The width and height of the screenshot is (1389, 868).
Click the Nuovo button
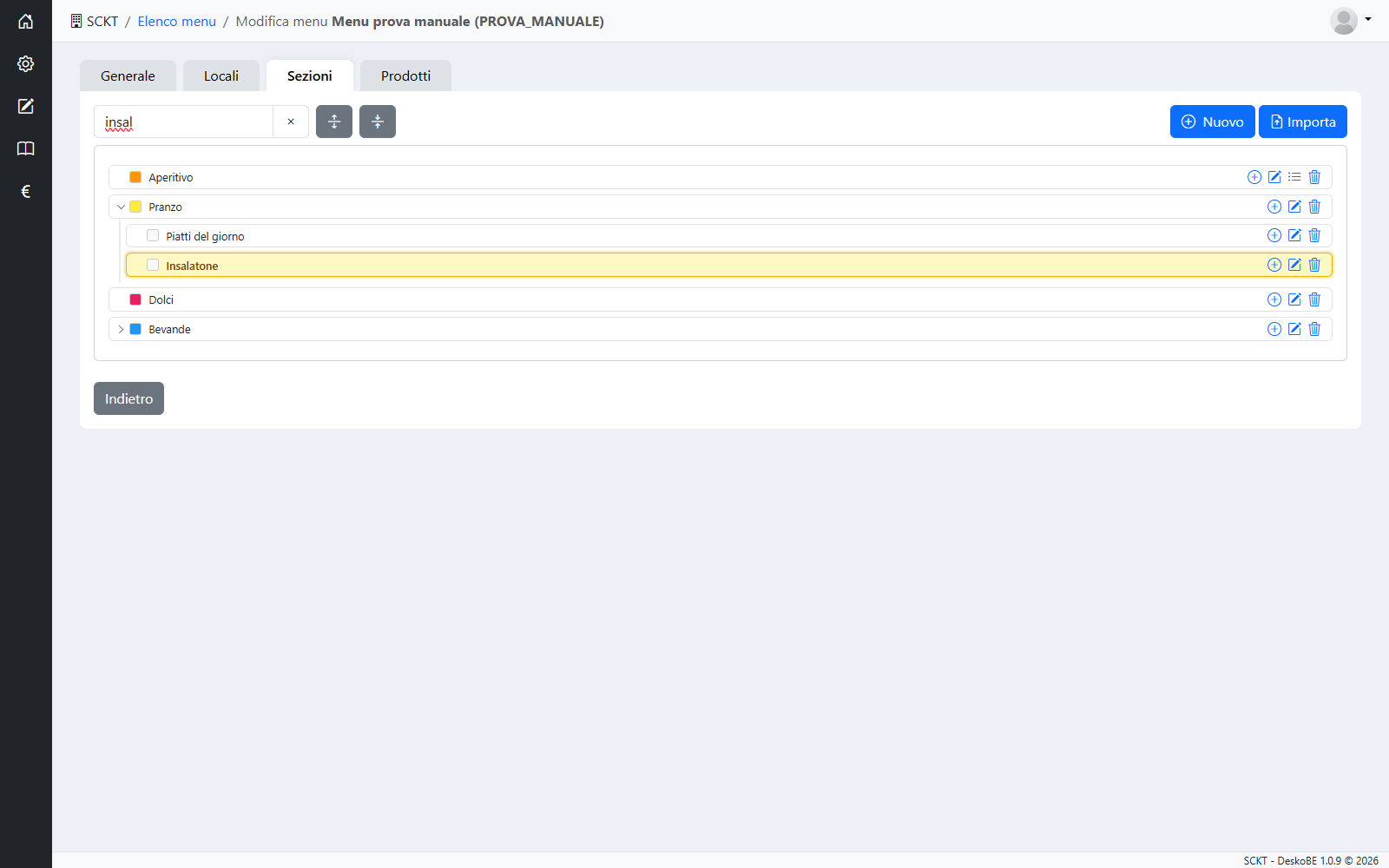pyautogui.click(x=1212, y=122)
